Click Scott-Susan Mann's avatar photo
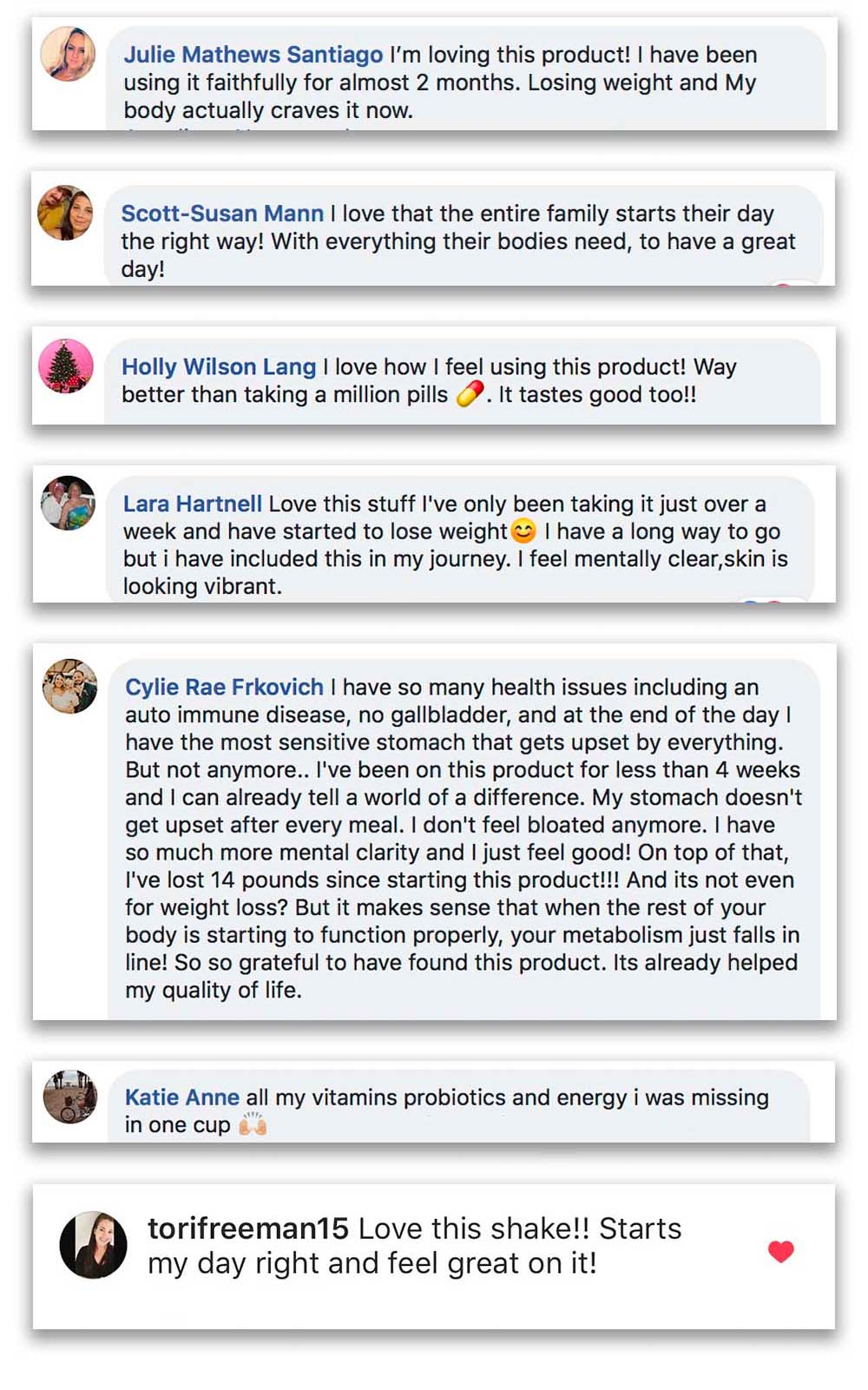 (x=65, y=213)
